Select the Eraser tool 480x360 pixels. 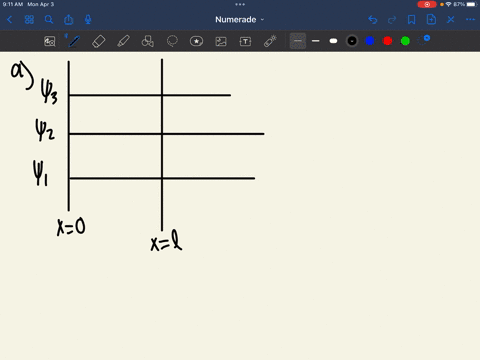pyautogui.click(x=98, y=41)
